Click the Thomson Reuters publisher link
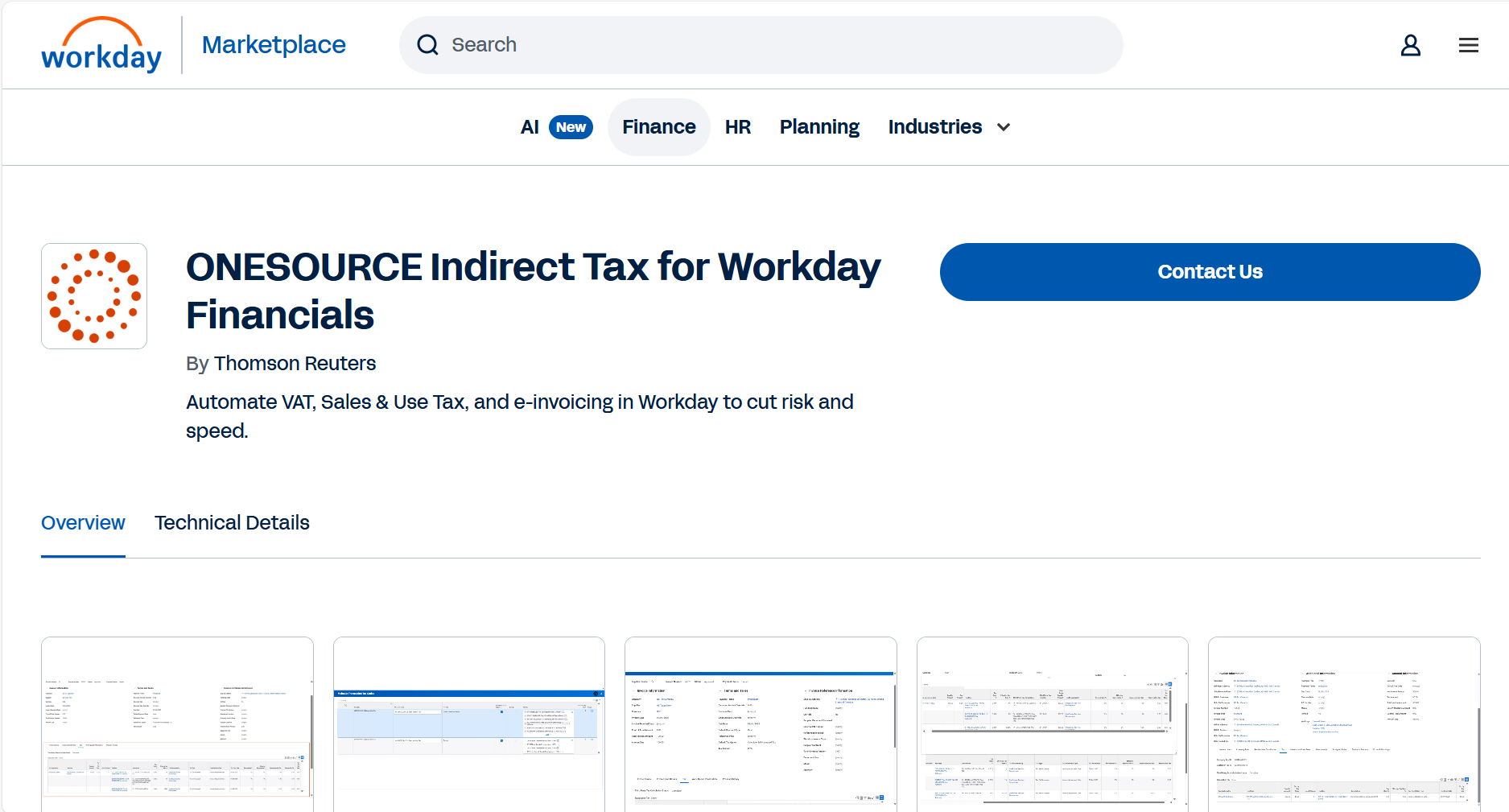Screen dimensions: 1509x812 (x=295, y=363)
